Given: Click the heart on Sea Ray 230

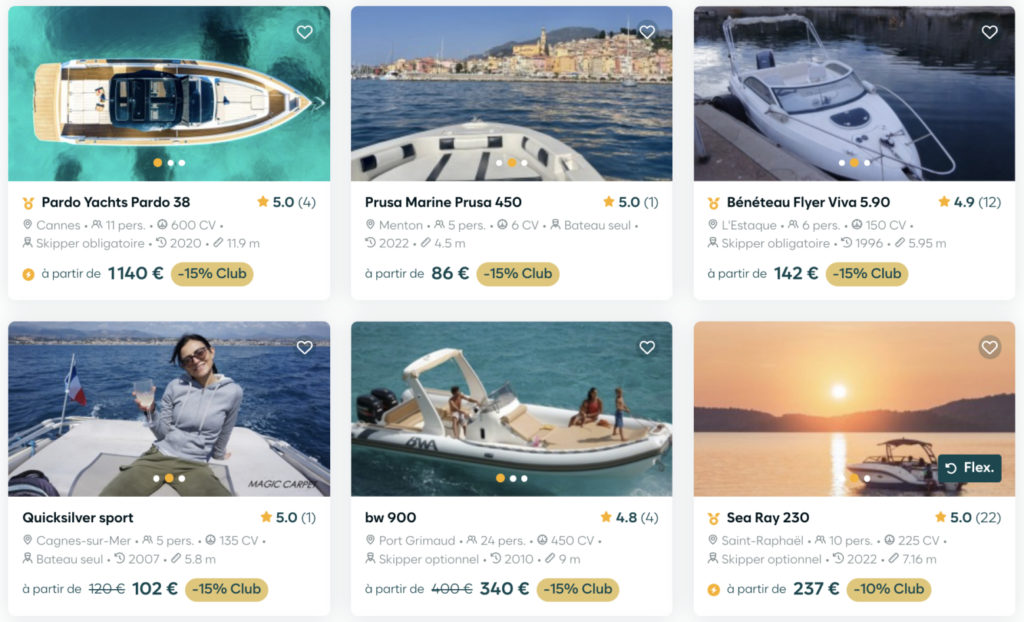Looking at the screenshot, I should pyautogui.click(x=989, y=347).
